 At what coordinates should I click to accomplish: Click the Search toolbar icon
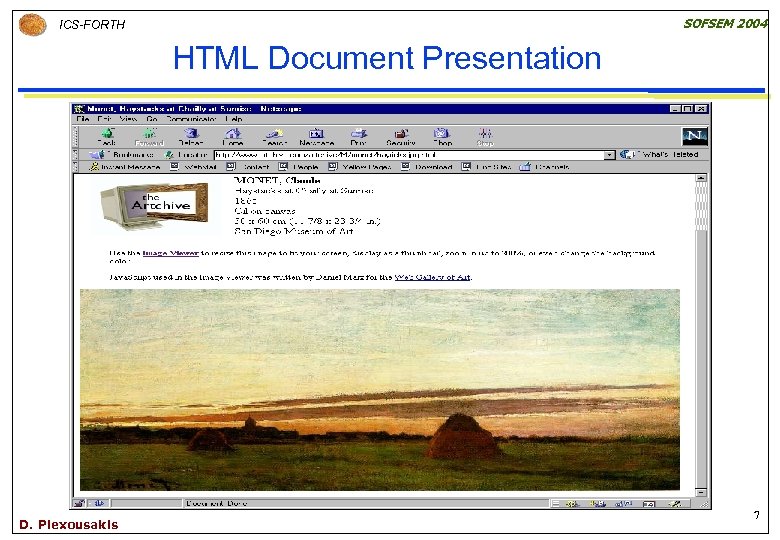coord(275,137)
